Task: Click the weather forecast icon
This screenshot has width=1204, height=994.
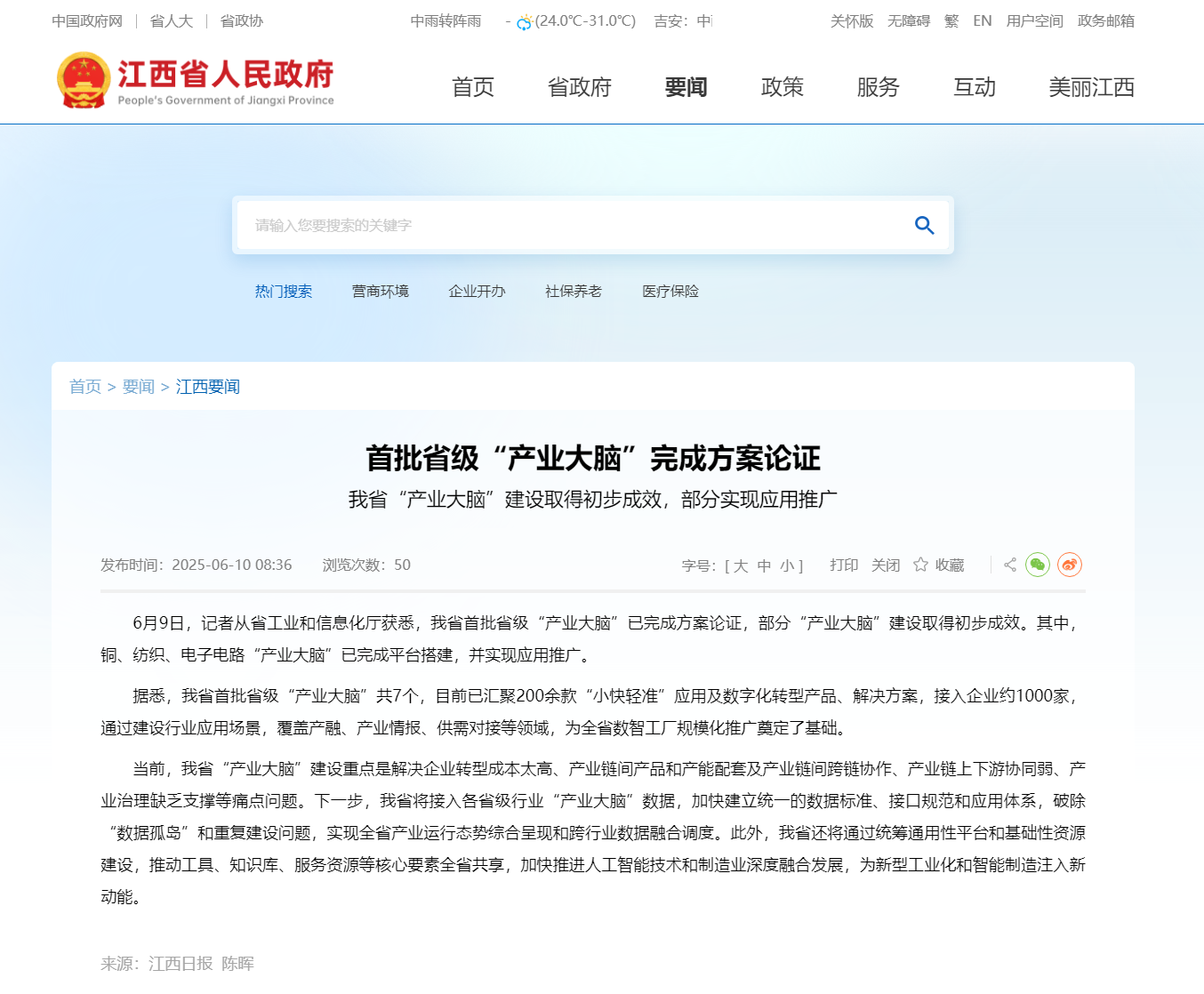Action: coord(525,22)
